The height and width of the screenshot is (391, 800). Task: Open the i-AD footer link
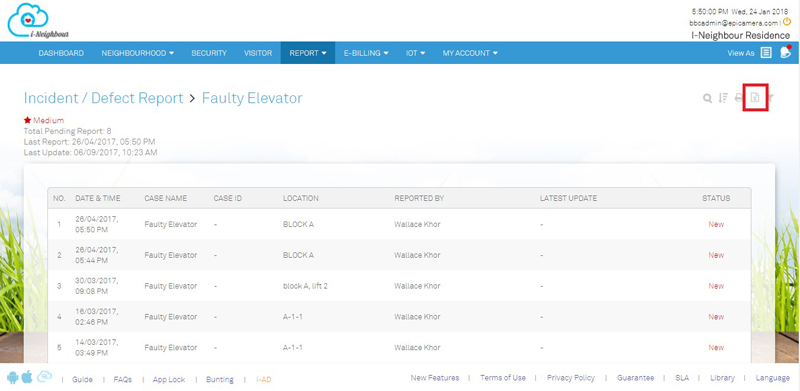click(x=263, y=379)
